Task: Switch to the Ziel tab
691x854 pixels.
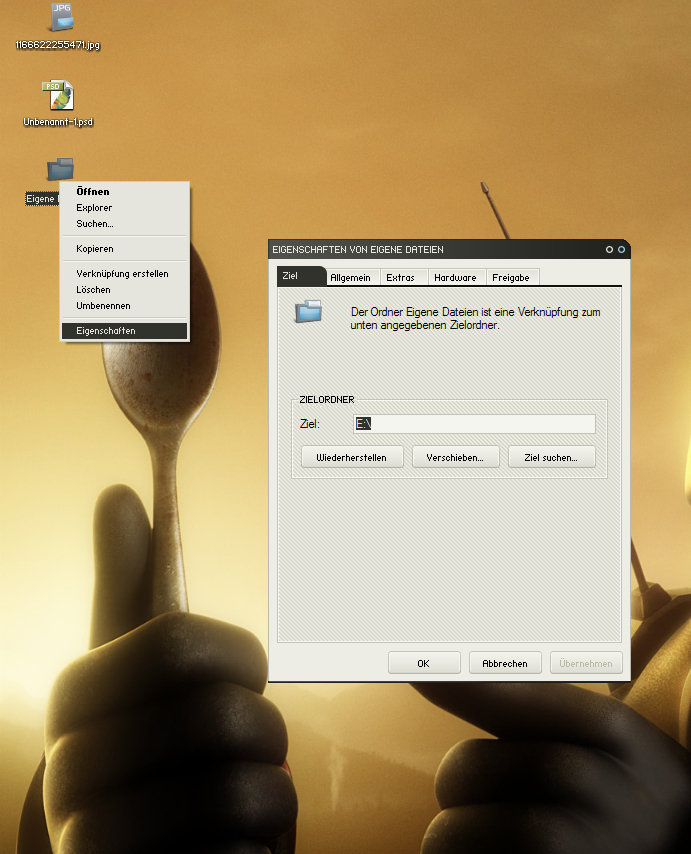Action: pos(301,276)
